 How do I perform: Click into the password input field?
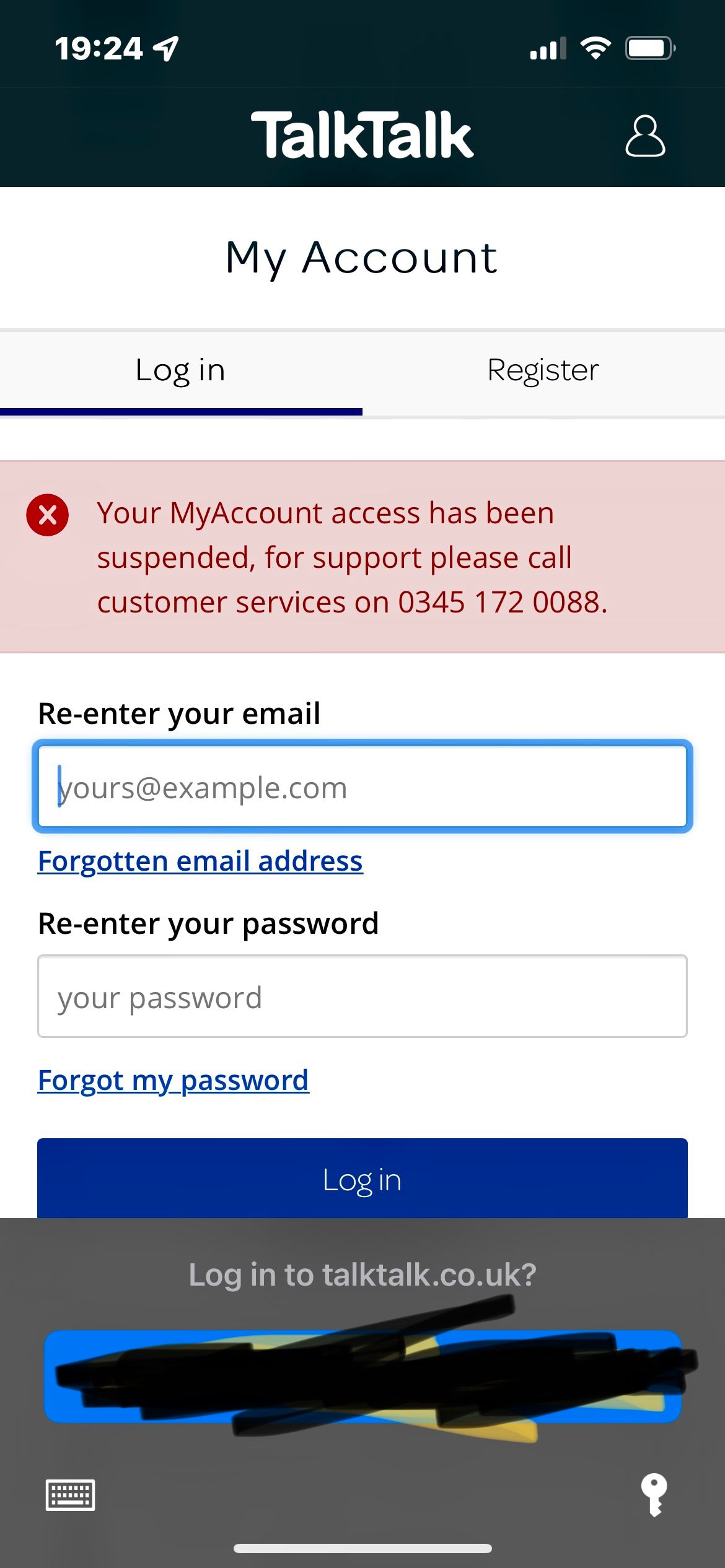(362, 996)
